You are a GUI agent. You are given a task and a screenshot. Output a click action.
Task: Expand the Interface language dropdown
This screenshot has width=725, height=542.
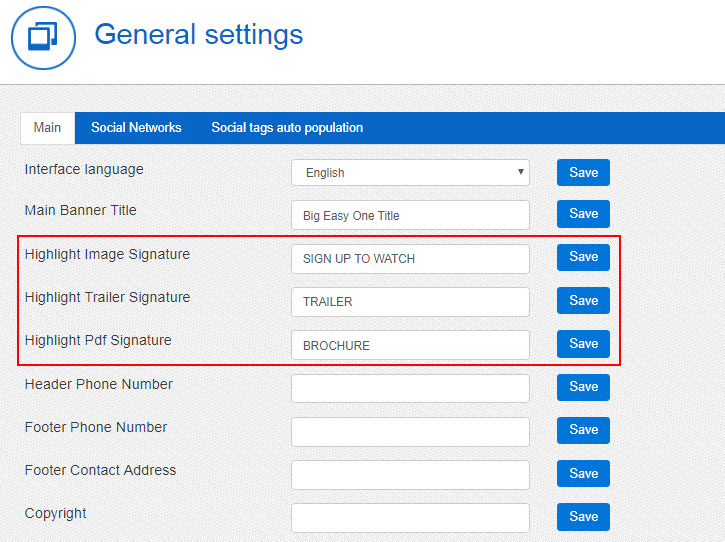(410, 172)
